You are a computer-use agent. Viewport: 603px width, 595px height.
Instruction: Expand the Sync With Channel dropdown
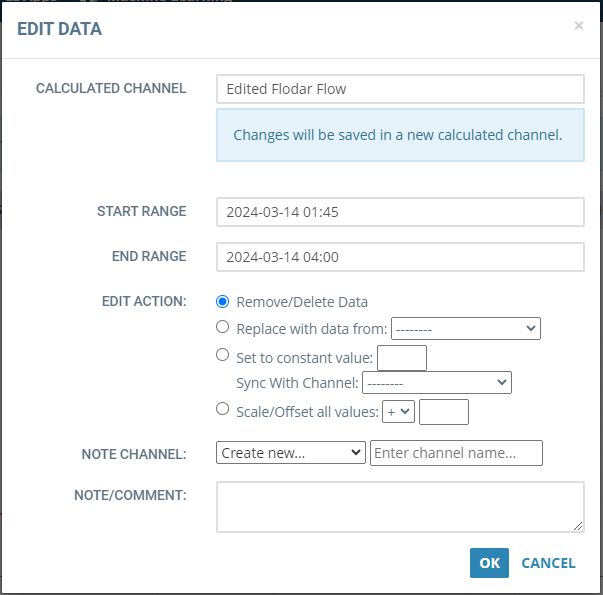click(437, 382)
